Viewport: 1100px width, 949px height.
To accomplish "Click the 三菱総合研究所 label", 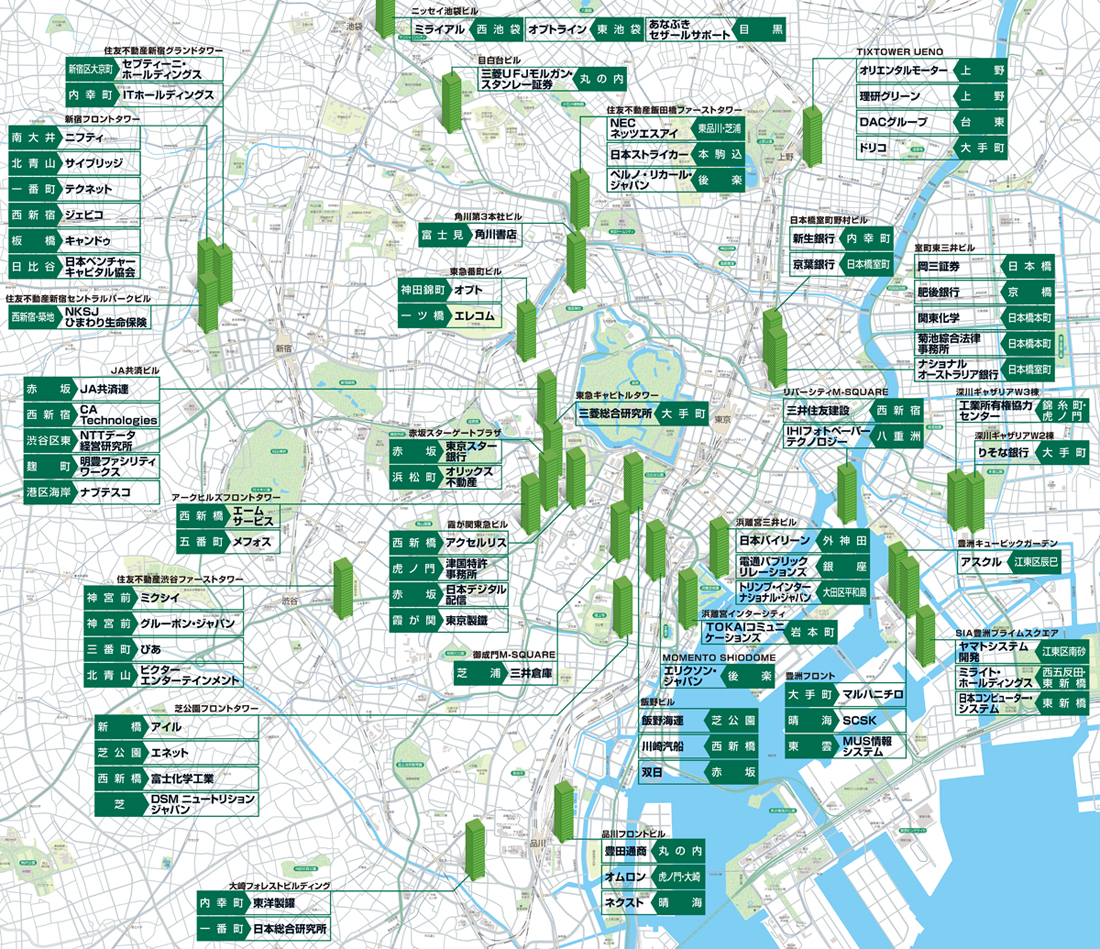I will click(x=615, y=414).
